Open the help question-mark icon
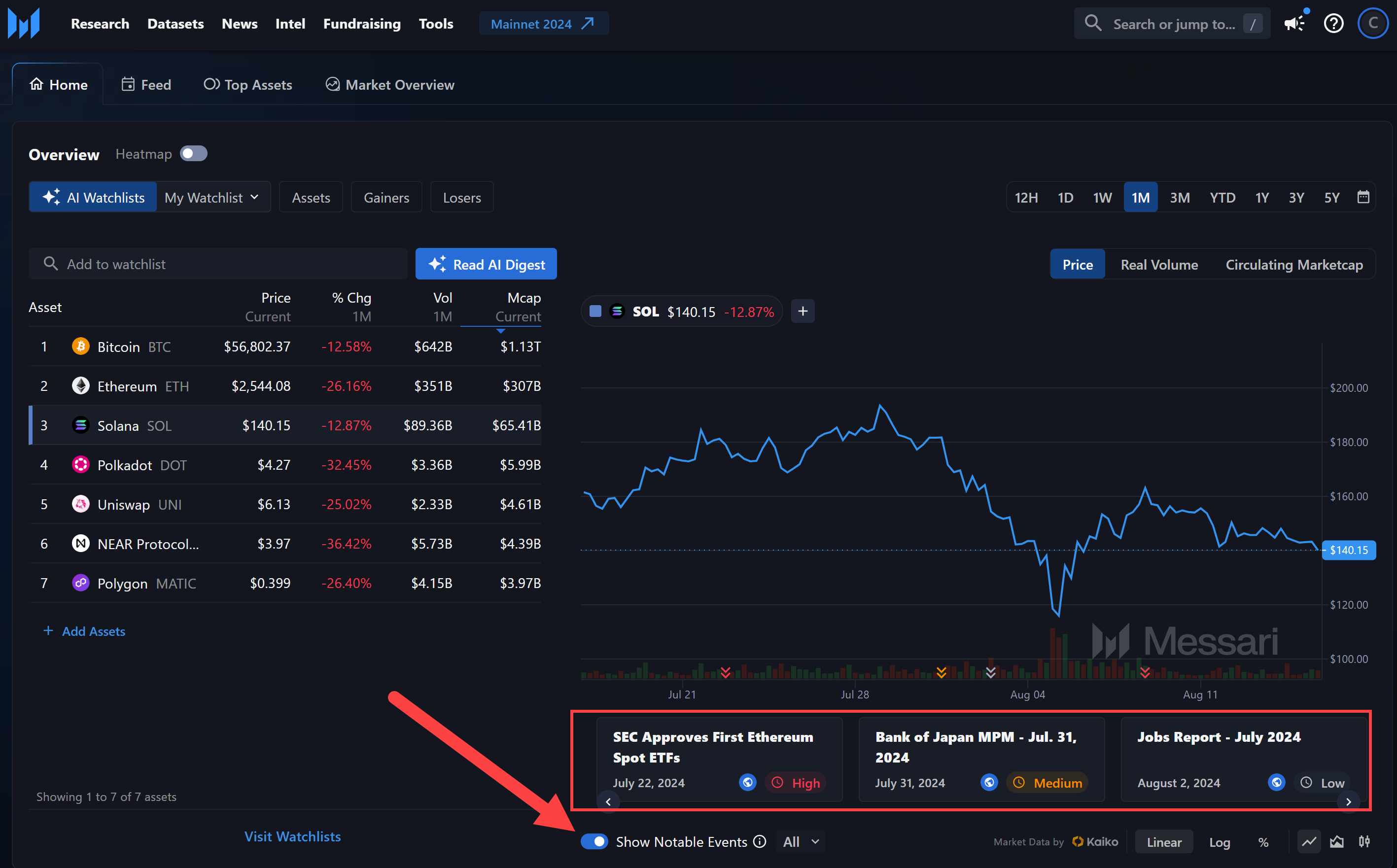This screenshot has width=1397, height=868. (1333, 24)
